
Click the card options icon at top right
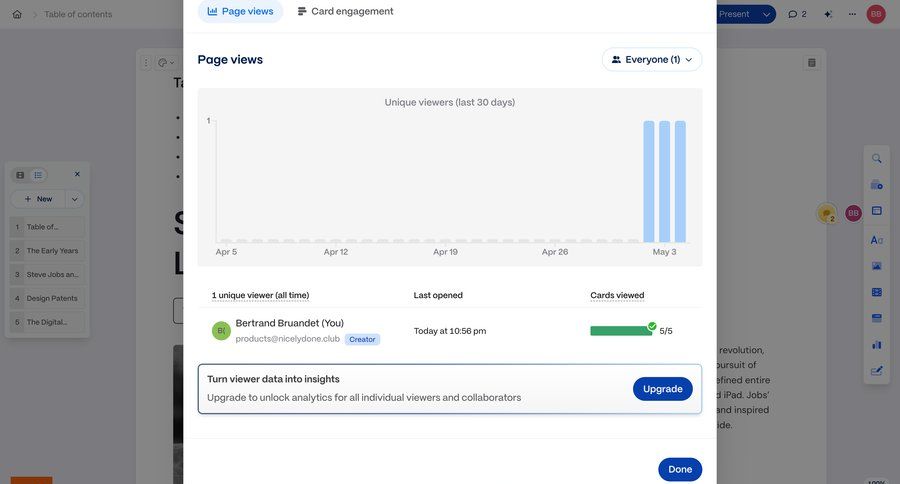[x=812, y=63]
